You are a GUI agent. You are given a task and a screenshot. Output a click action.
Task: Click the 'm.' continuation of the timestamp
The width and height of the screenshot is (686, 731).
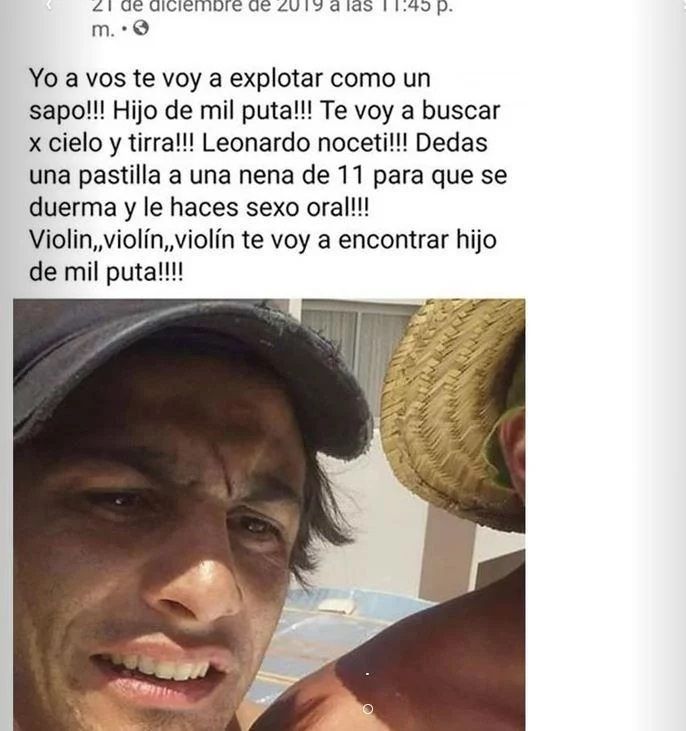103,30
